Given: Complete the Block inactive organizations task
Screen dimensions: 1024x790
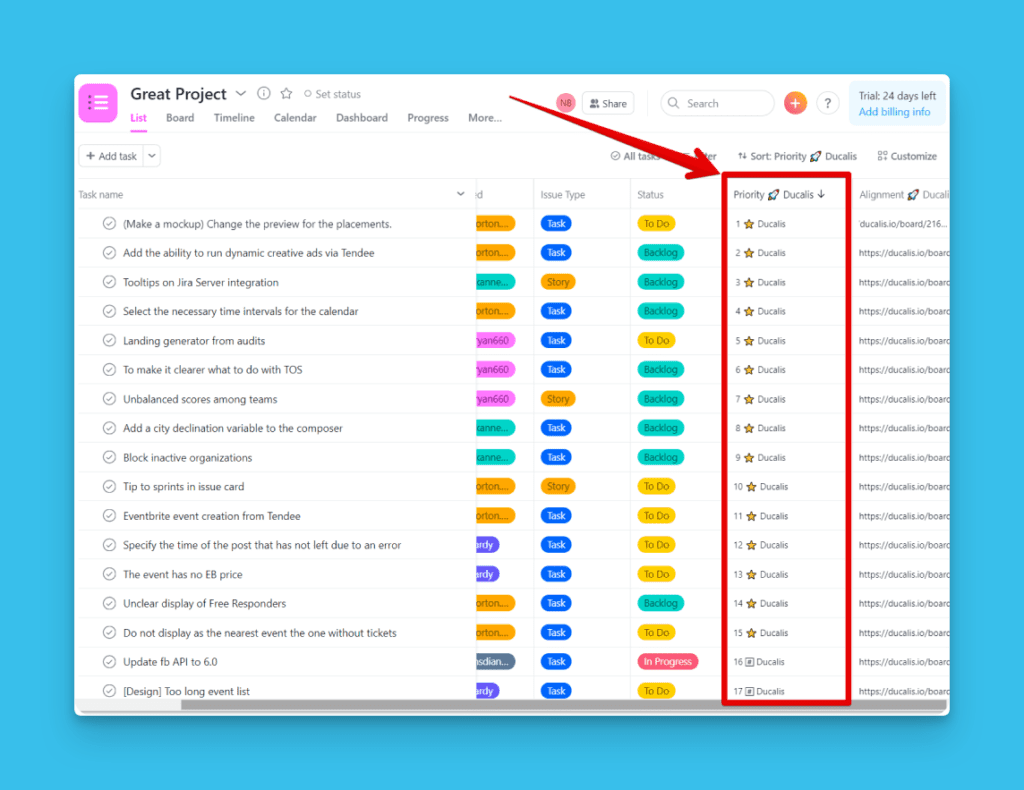Looking at the screenshot, I should click(108, 456).
